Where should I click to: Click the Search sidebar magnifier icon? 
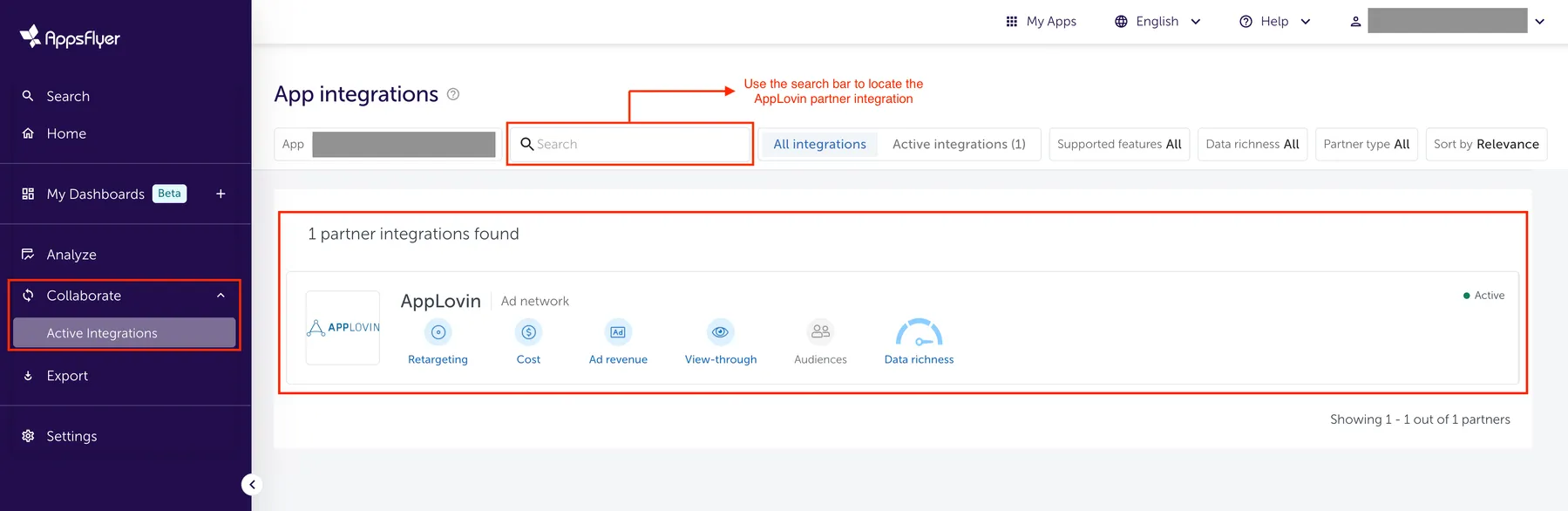(28, 96)
